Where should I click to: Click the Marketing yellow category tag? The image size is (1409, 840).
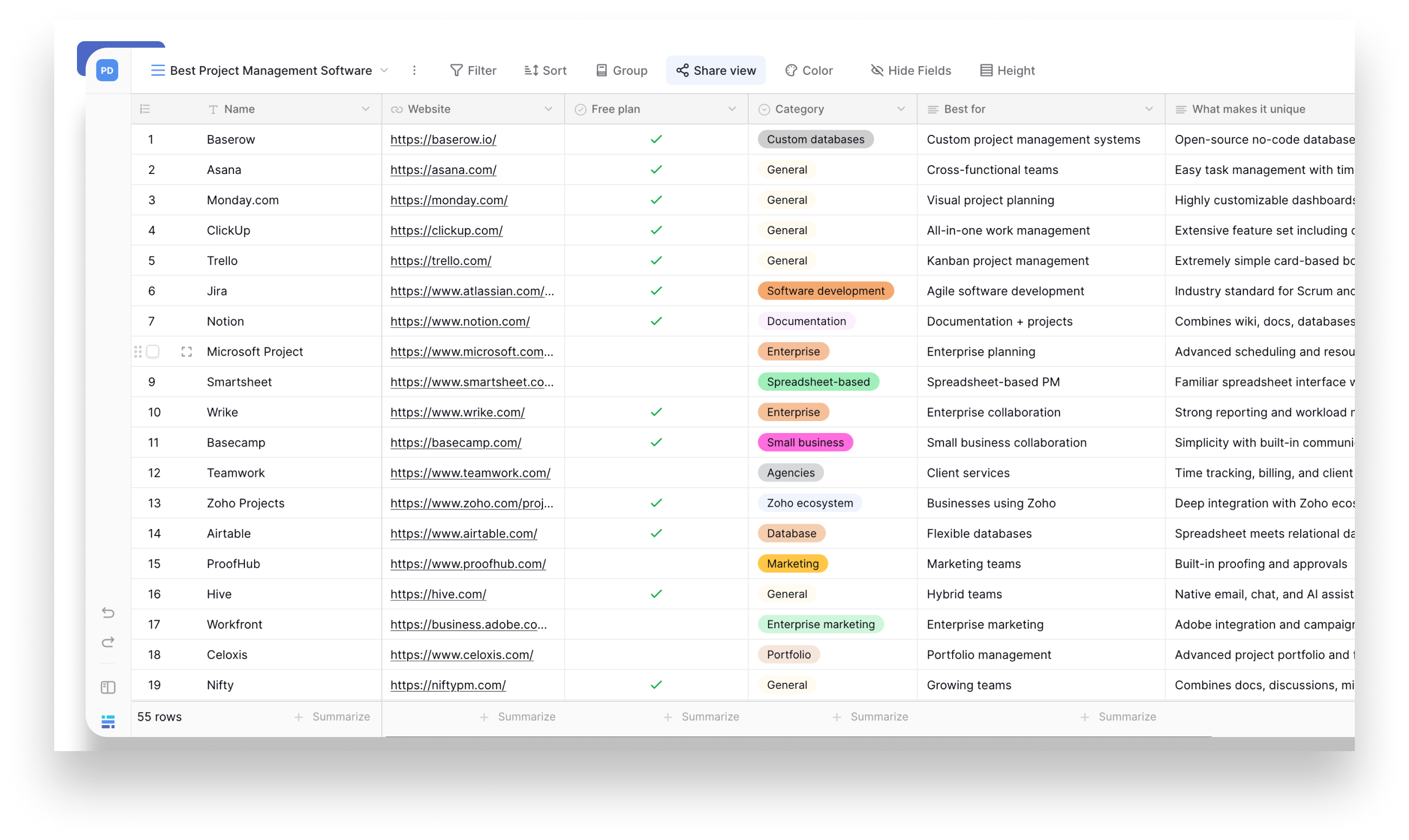[x=793, y=564]
